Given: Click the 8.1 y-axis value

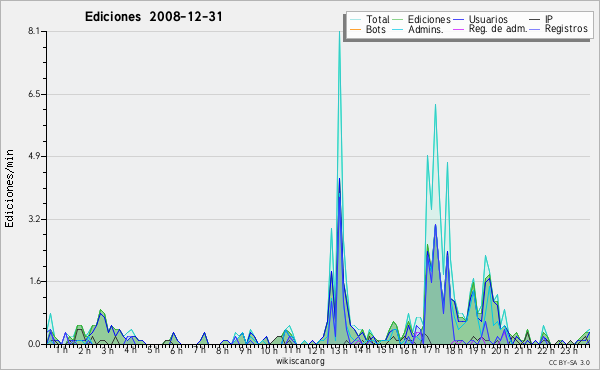Looking at the screenshot, I should pos(34,31).
